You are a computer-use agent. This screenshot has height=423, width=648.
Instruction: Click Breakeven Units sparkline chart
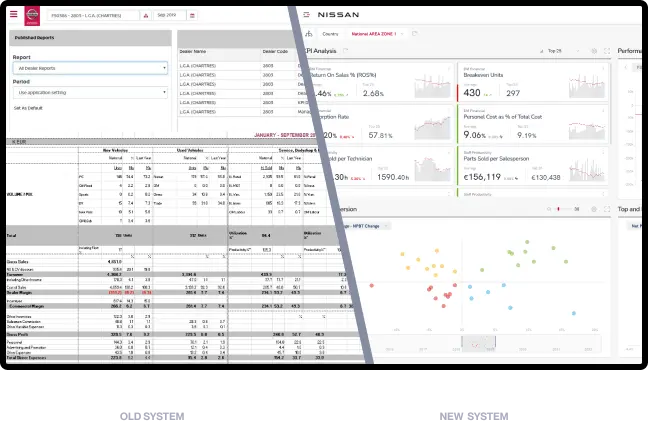(587, 86)
